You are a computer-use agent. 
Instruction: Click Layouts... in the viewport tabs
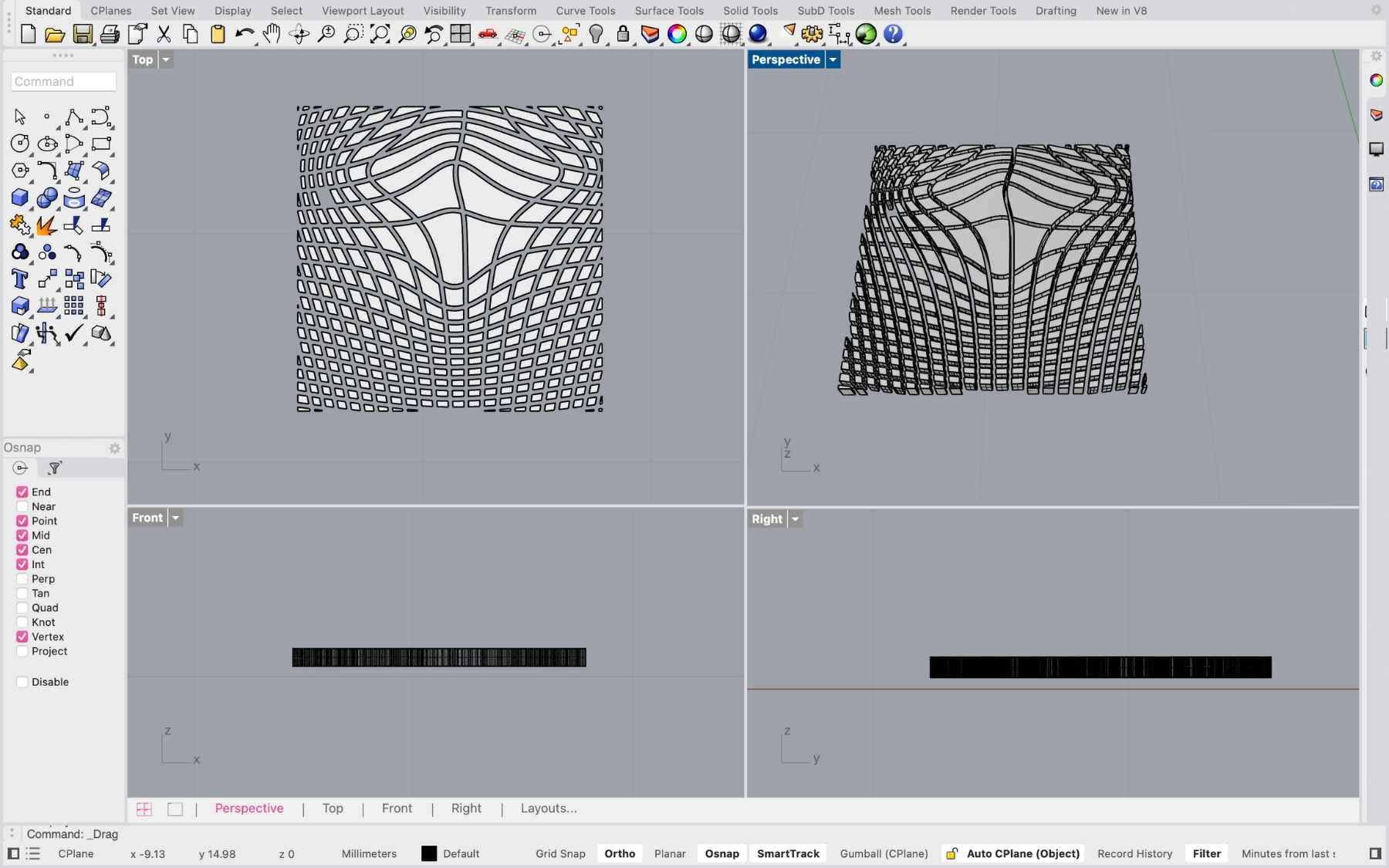tap(548, 808)
